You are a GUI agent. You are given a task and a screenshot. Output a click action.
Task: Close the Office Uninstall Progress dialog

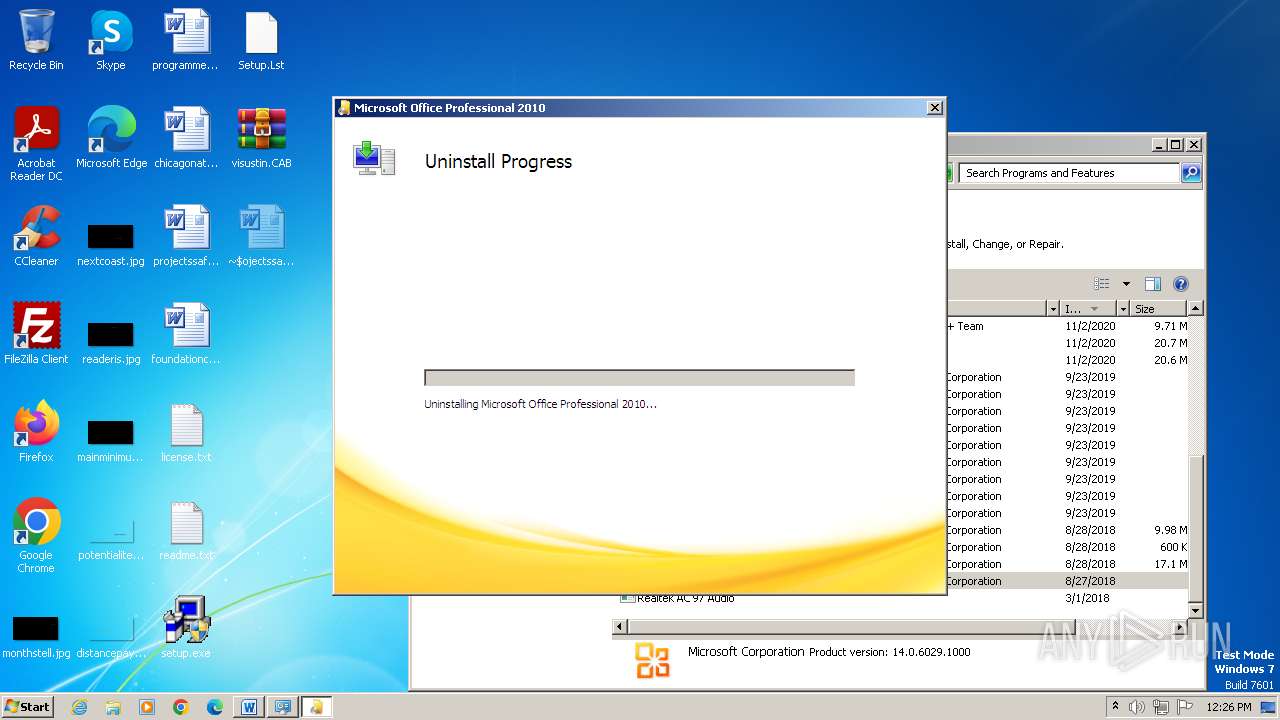coord(934,108)
